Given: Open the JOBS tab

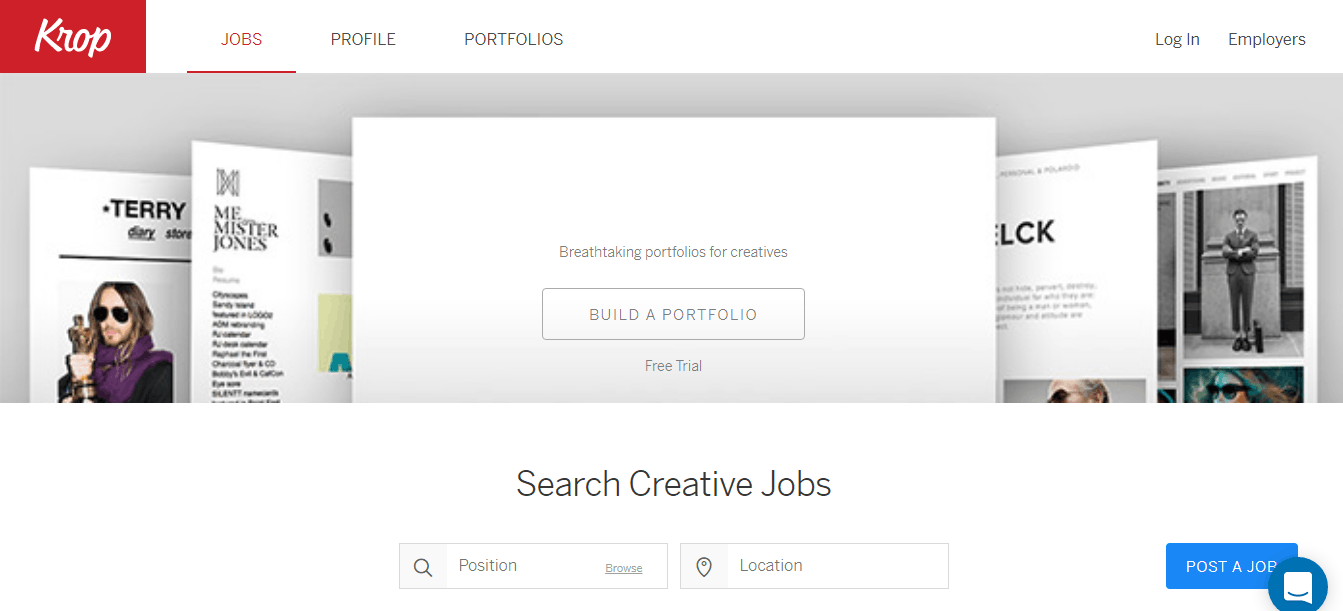Looking at the screenshot, I should pyautogui.click(x=241, y=40).
